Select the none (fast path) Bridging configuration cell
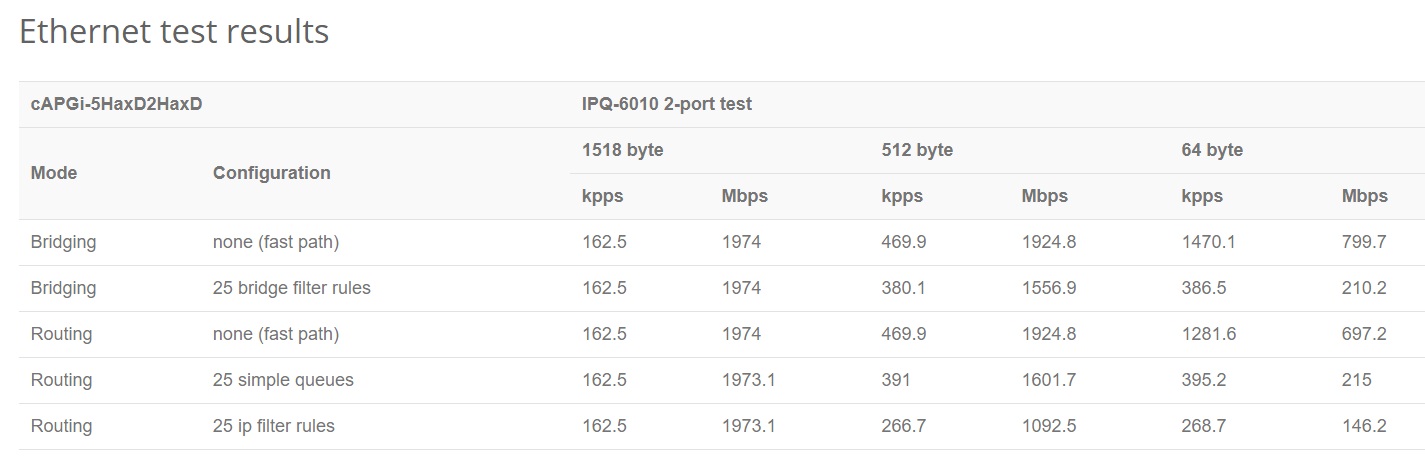Viewport: 1425px width, 472px height. 276,242
